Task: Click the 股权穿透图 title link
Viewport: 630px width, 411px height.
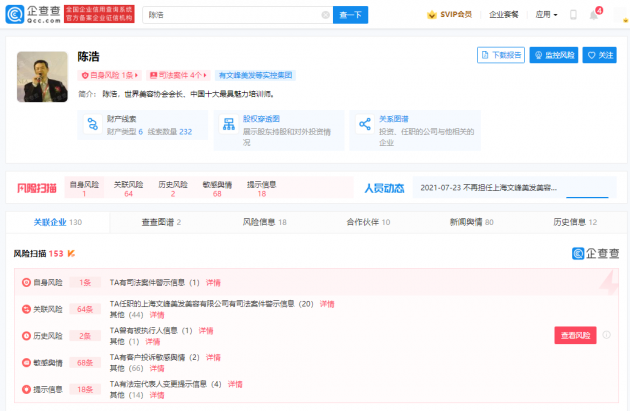Action: coord(261,119)
